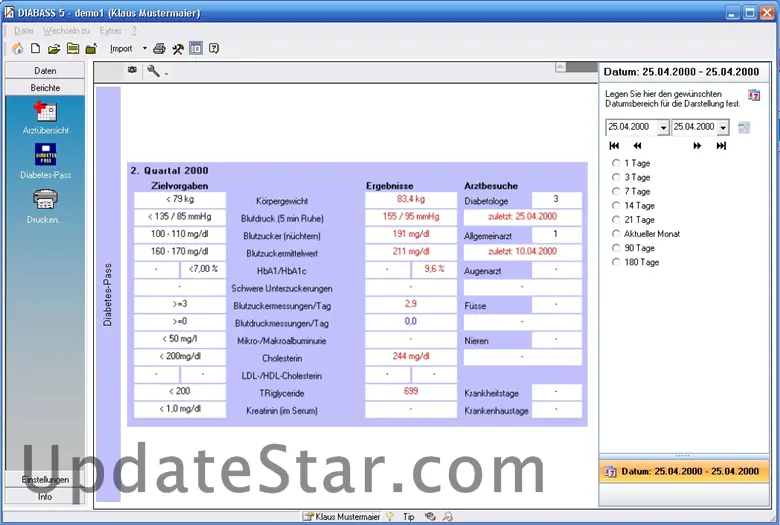The image size is (780, 525).
Task: Click the greyed calendar icon next to date fields
Action: (x=744, y=127)
